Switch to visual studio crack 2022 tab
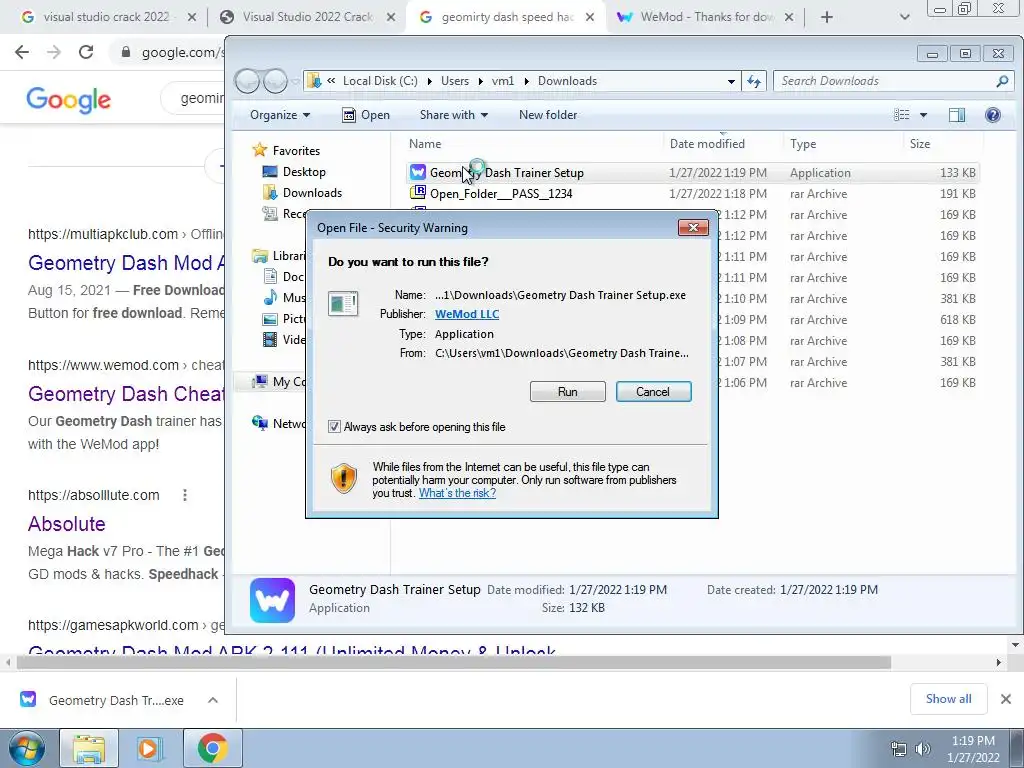The image size is (1024, 768). pos(107,17)
